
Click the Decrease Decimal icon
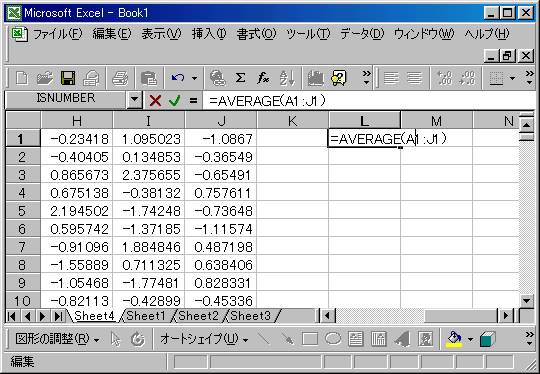point(467,79)
